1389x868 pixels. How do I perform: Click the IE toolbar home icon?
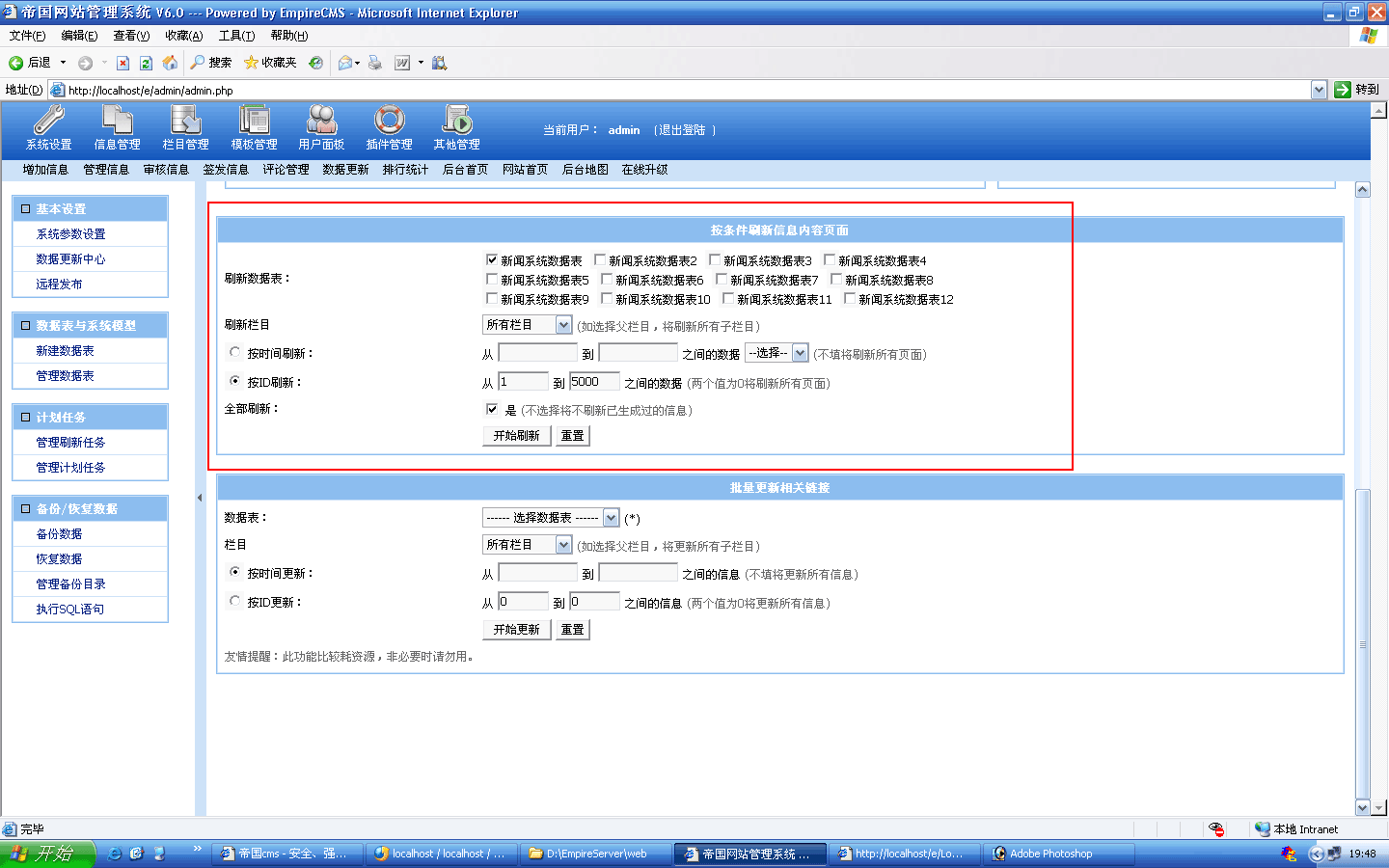click(x=170, y=63)
